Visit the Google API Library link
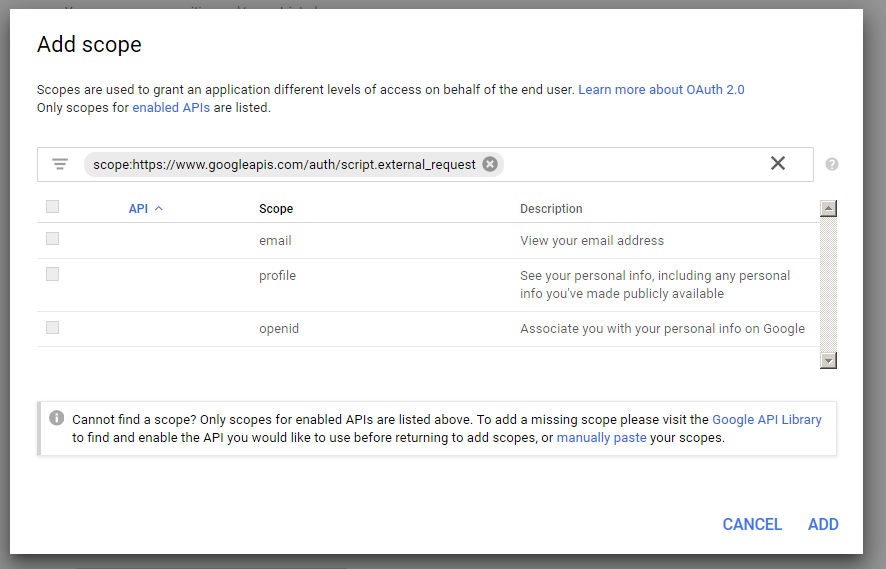Image resolution: width=886 pixels, height=569 pixels. [x=766, y=420]
